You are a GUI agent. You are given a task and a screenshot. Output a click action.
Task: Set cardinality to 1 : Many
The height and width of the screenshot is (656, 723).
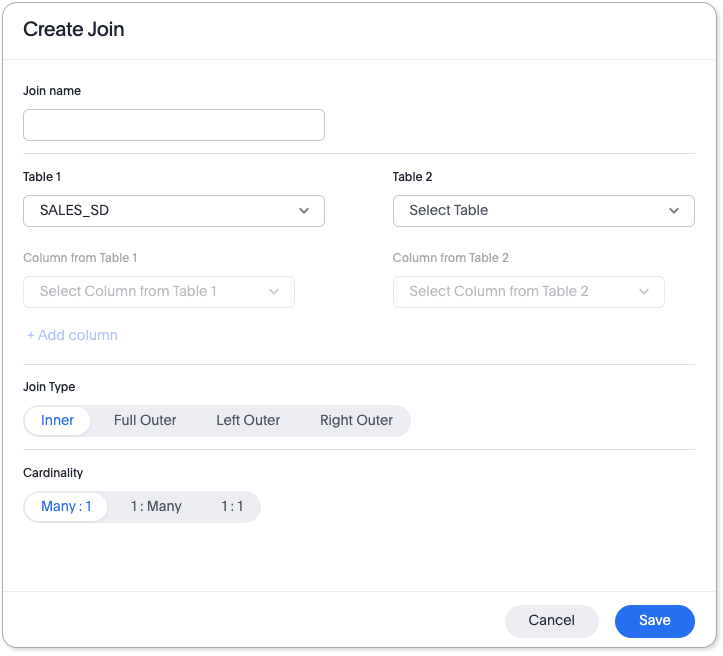(x=156, y=507)
